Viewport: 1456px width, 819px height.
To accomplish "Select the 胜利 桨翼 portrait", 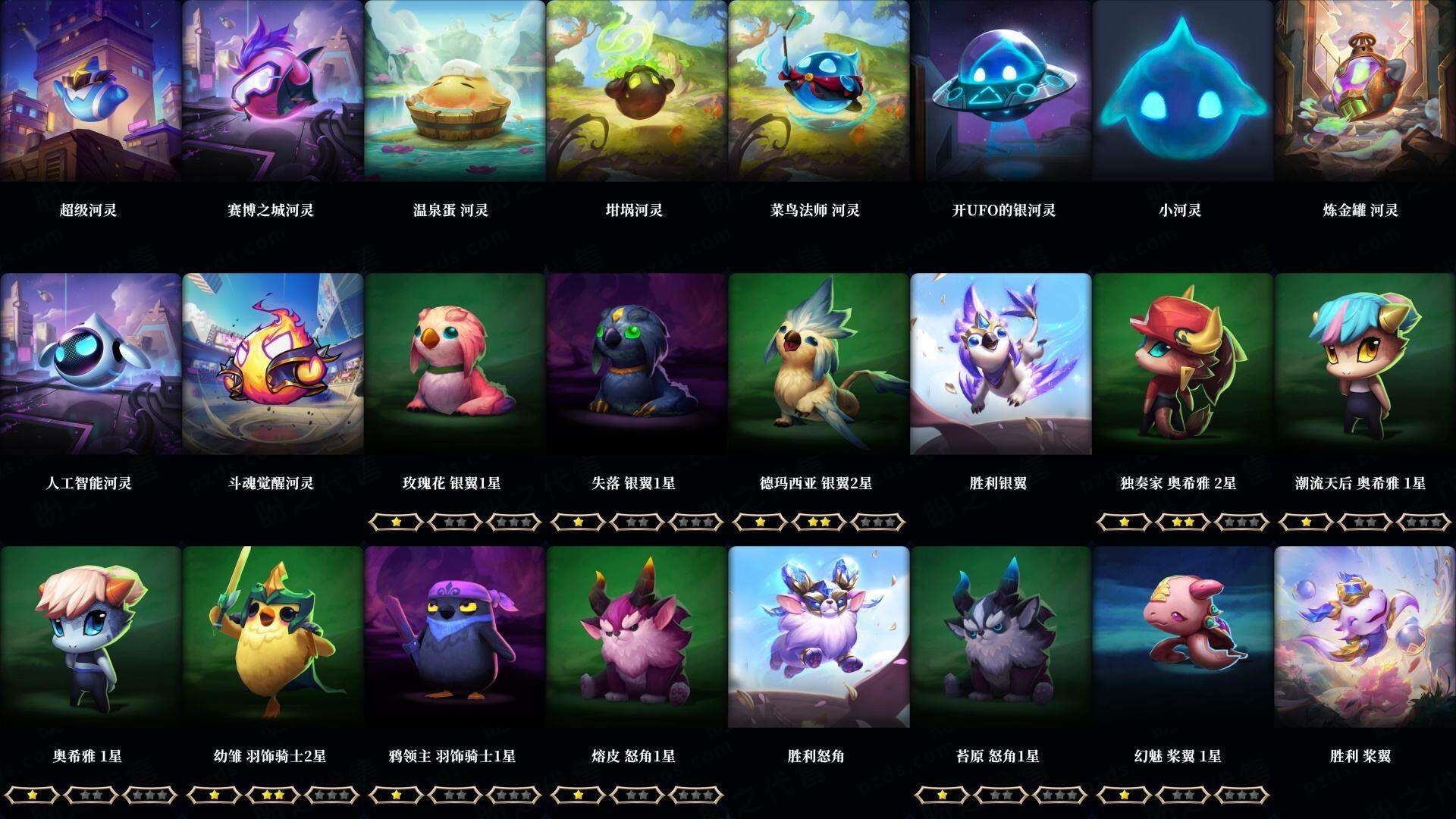I will pos(1365,637).
